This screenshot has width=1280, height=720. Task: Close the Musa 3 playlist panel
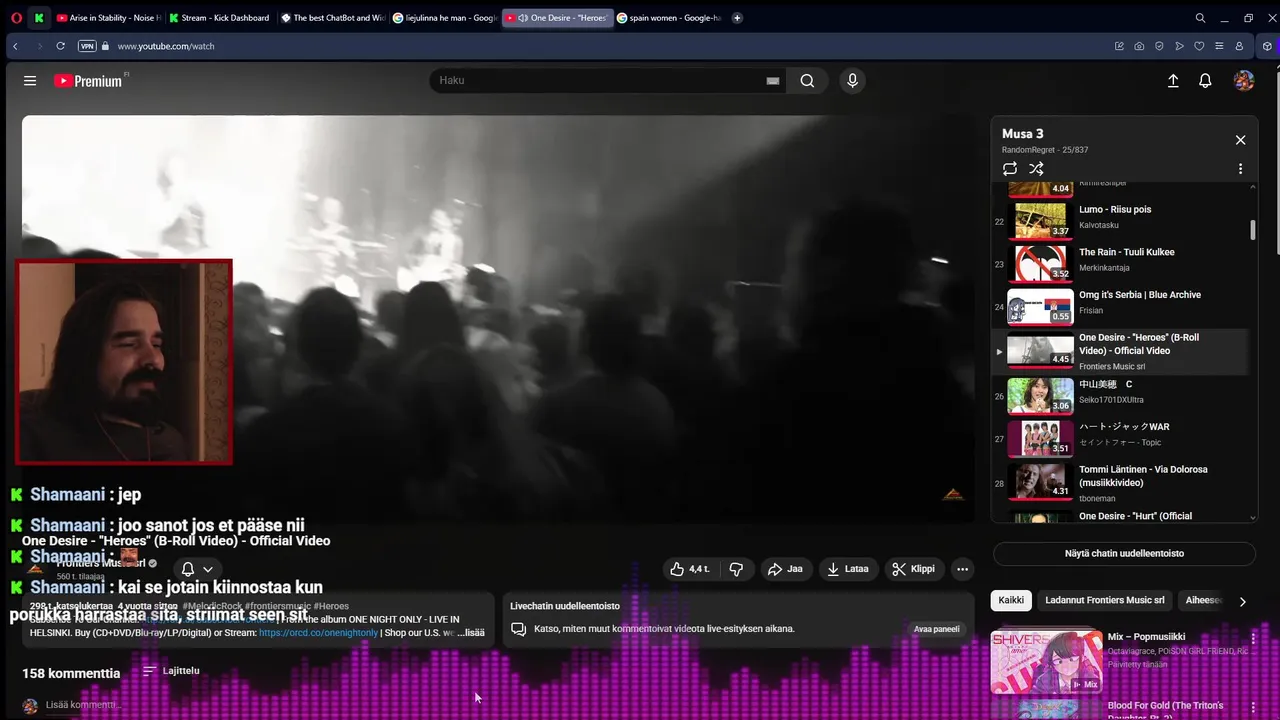click(x=1240, y=140)
